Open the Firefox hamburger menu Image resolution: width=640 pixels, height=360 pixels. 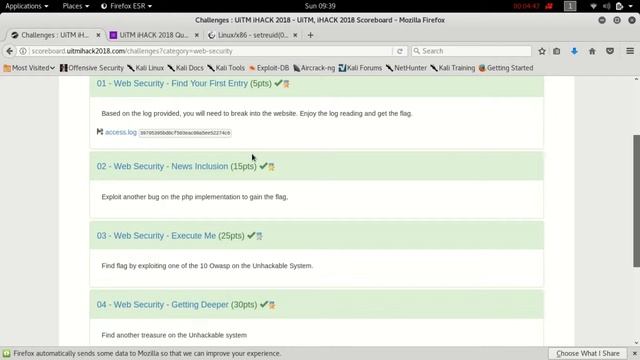click(x=630, y=51)
